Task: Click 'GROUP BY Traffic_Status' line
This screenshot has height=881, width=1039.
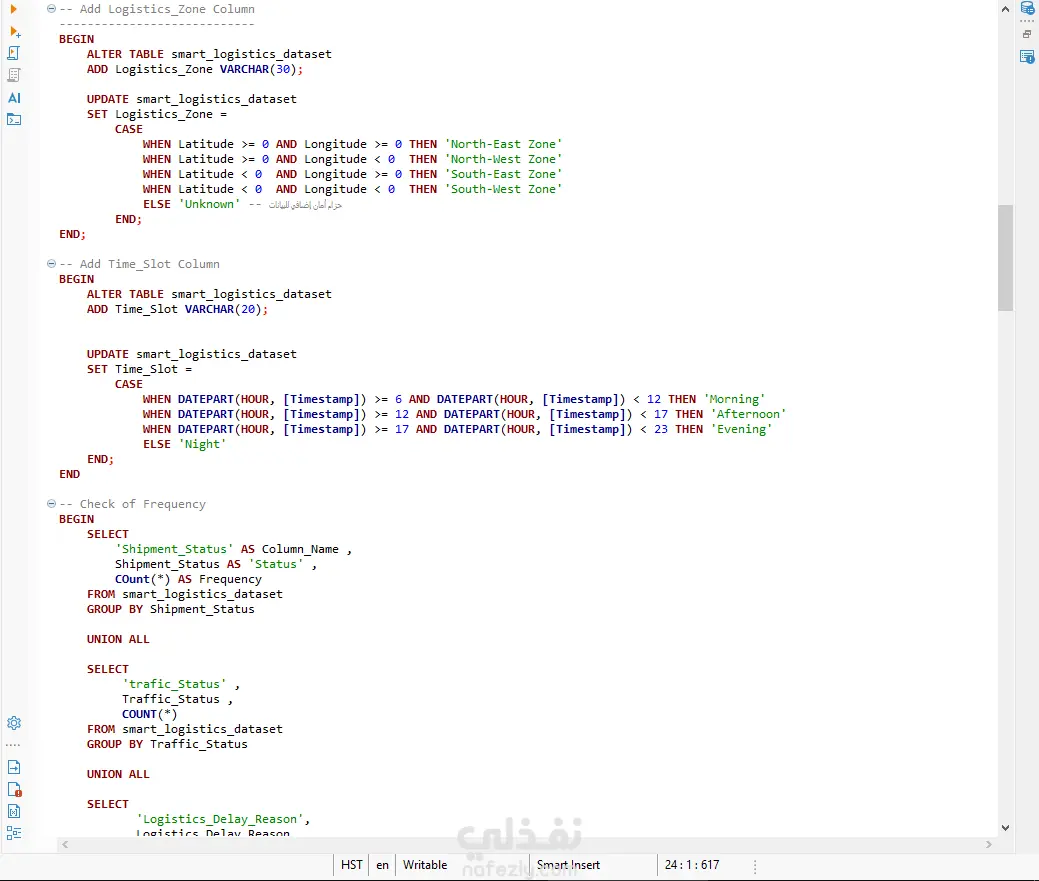Action: click(x=167, y=745)
